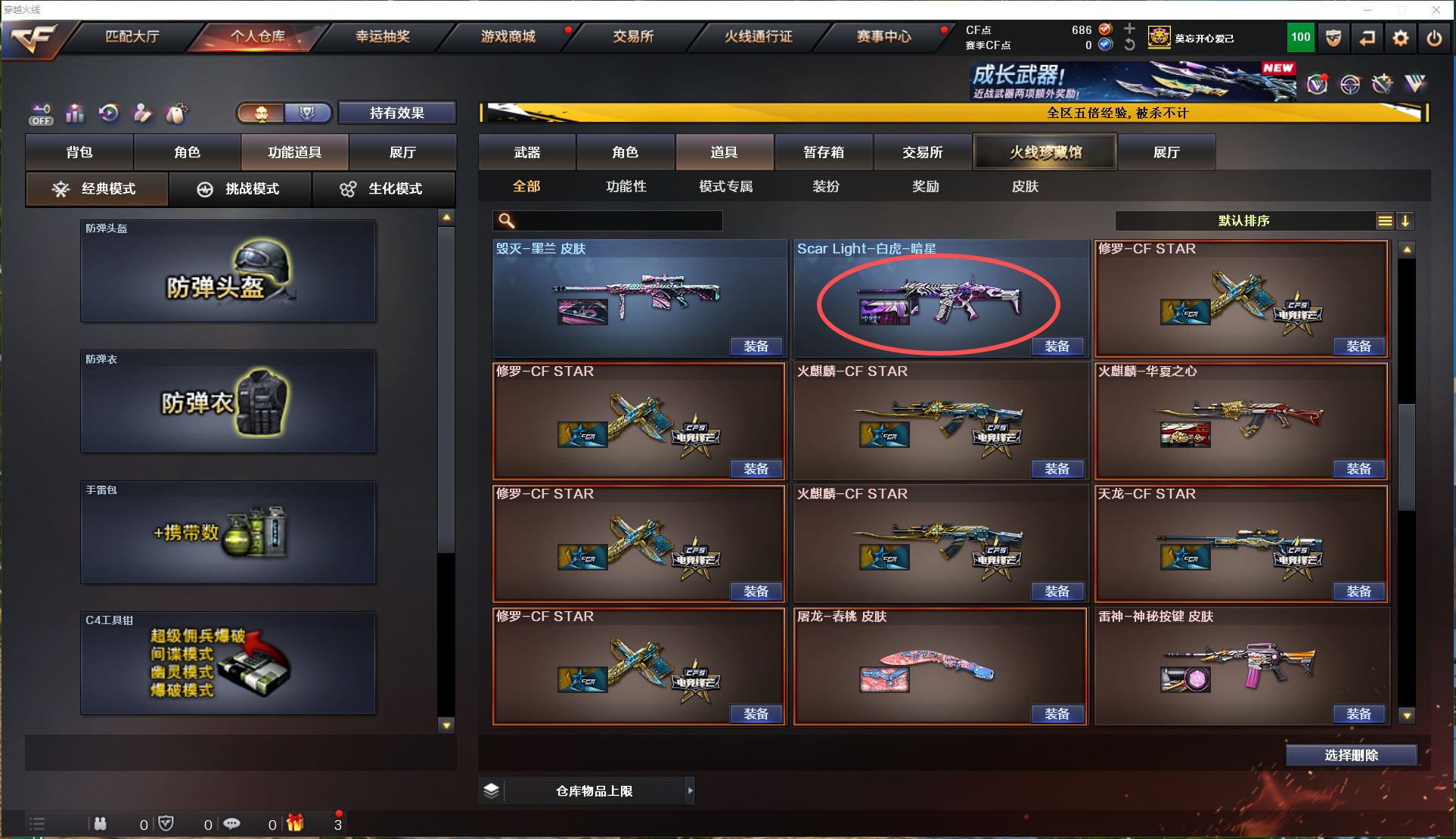
Task: Click the mouse icon in left toolbar
Action: pos(176,113)
